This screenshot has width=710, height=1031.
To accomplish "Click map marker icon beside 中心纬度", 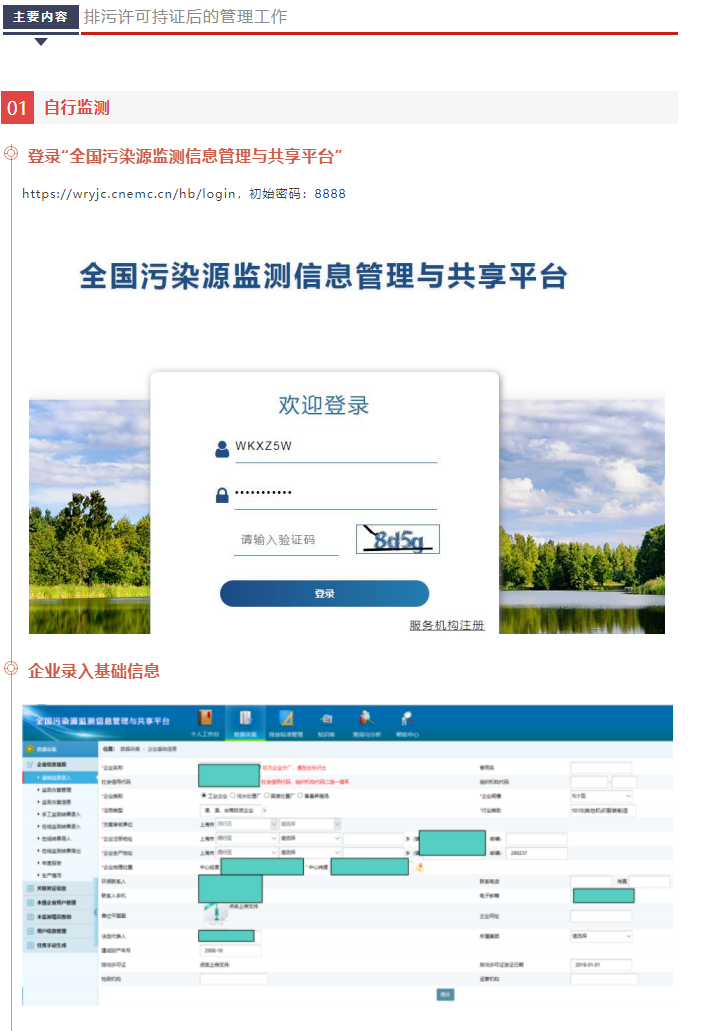I will (419, 867).
